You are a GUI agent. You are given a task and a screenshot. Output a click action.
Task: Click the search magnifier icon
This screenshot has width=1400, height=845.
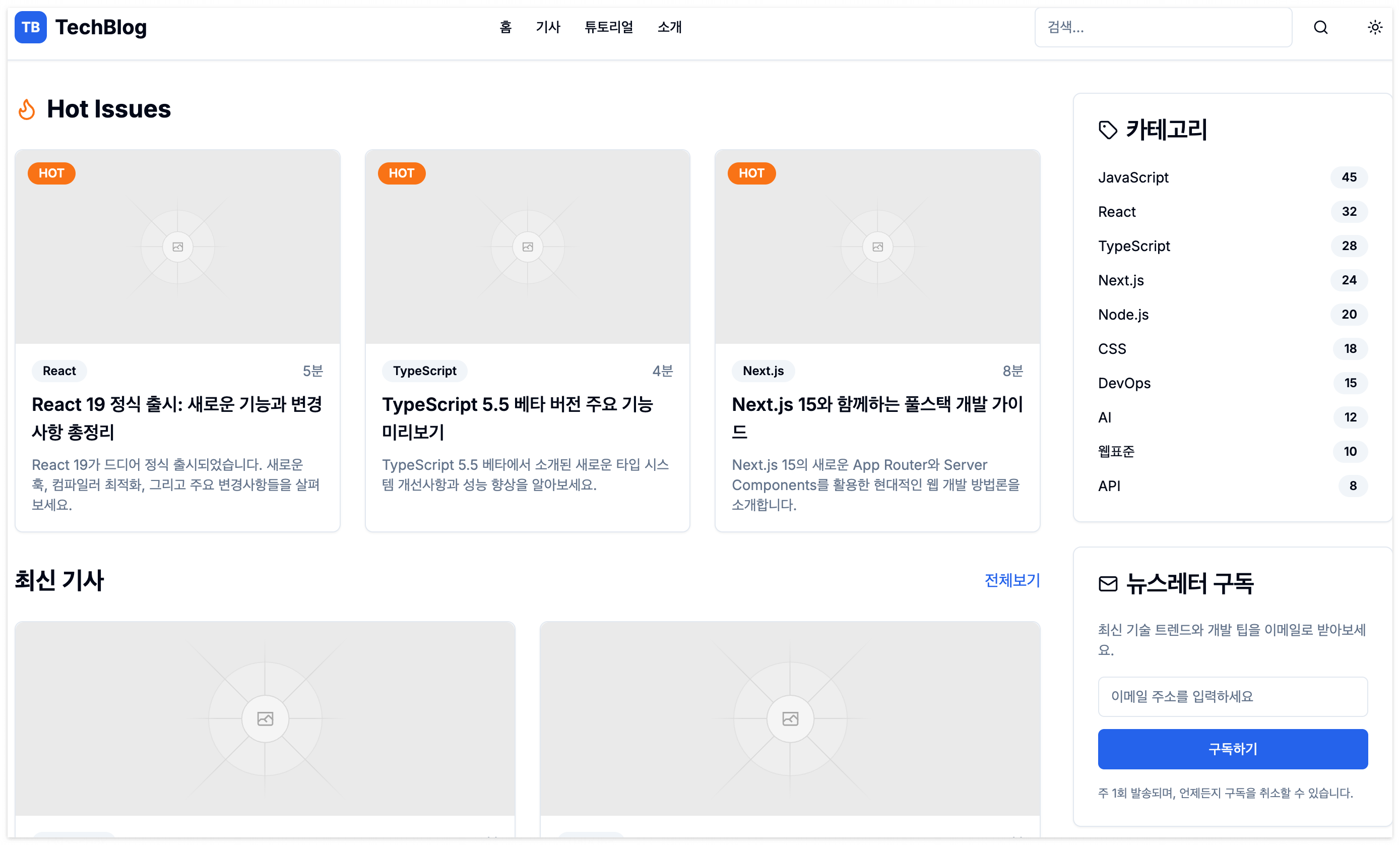coord(1320,27)
